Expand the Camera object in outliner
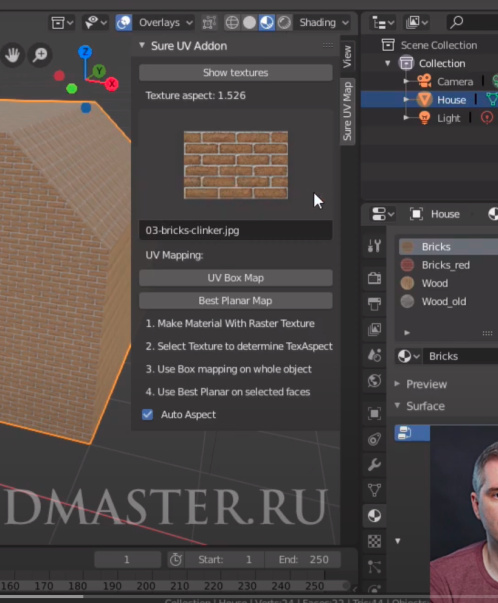The image size is (498, 603). 406,82
